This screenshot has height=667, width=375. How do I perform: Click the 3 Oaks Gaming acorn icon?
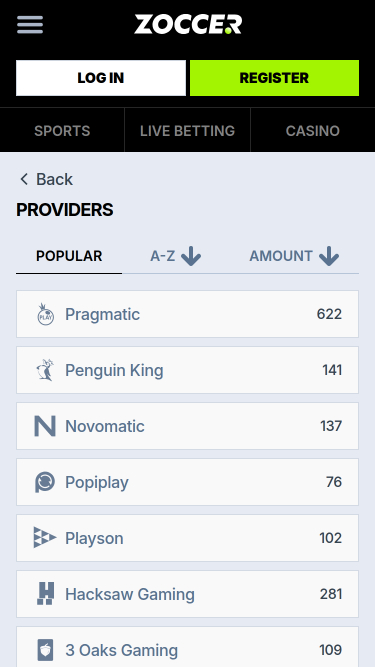45,650
